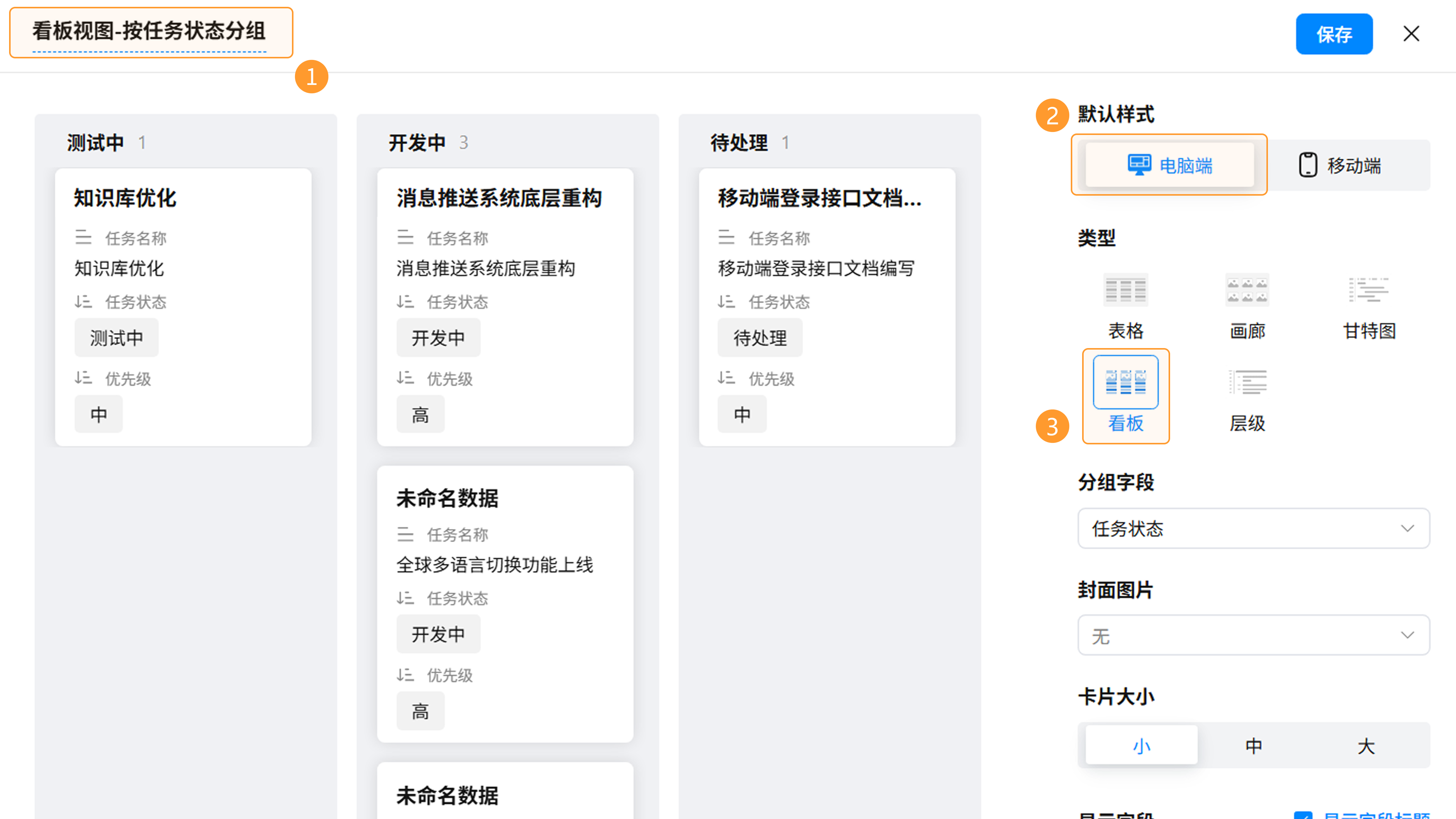
Task: Select the 画廊 gallery view type icon
Action: pos(1247,290)
